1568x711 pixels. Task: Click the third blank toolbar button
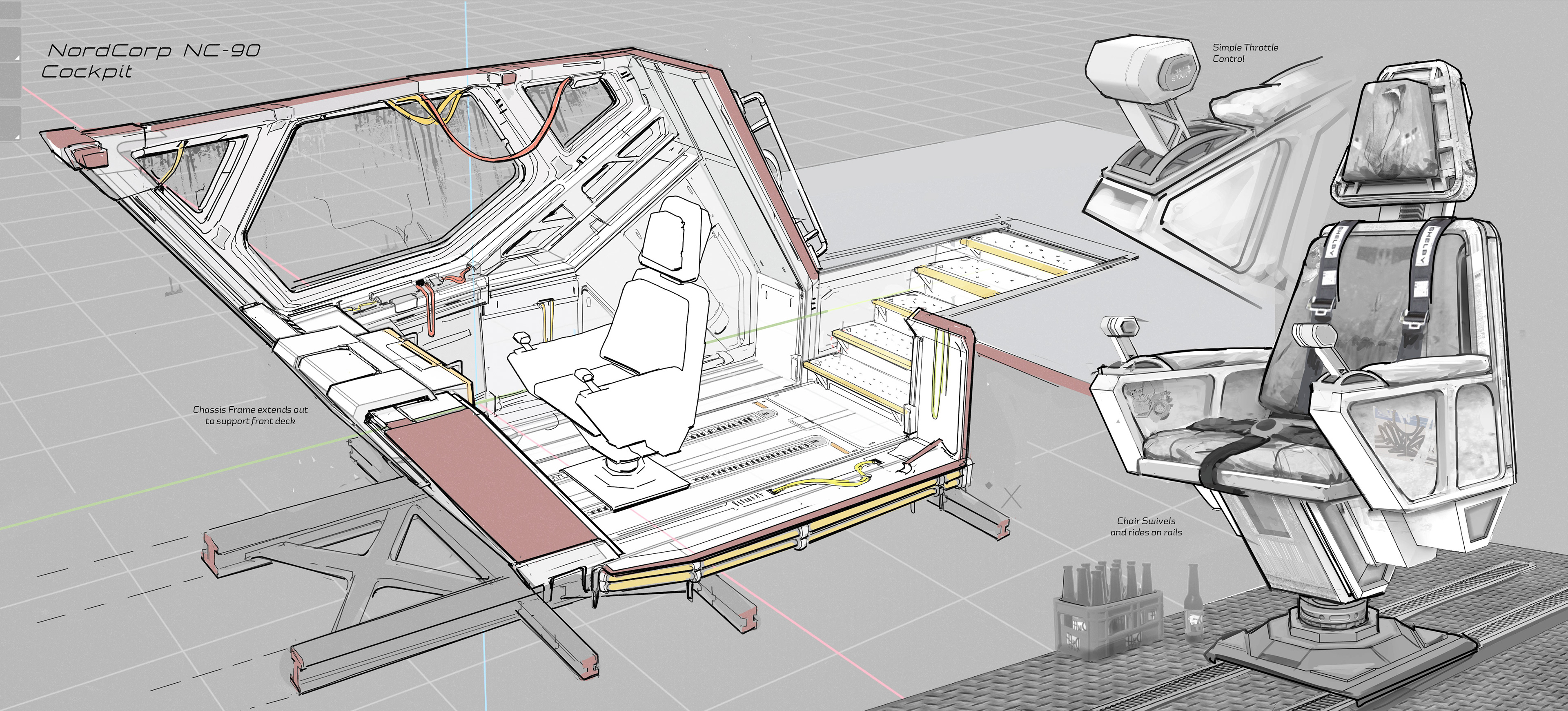pos(10,80)
